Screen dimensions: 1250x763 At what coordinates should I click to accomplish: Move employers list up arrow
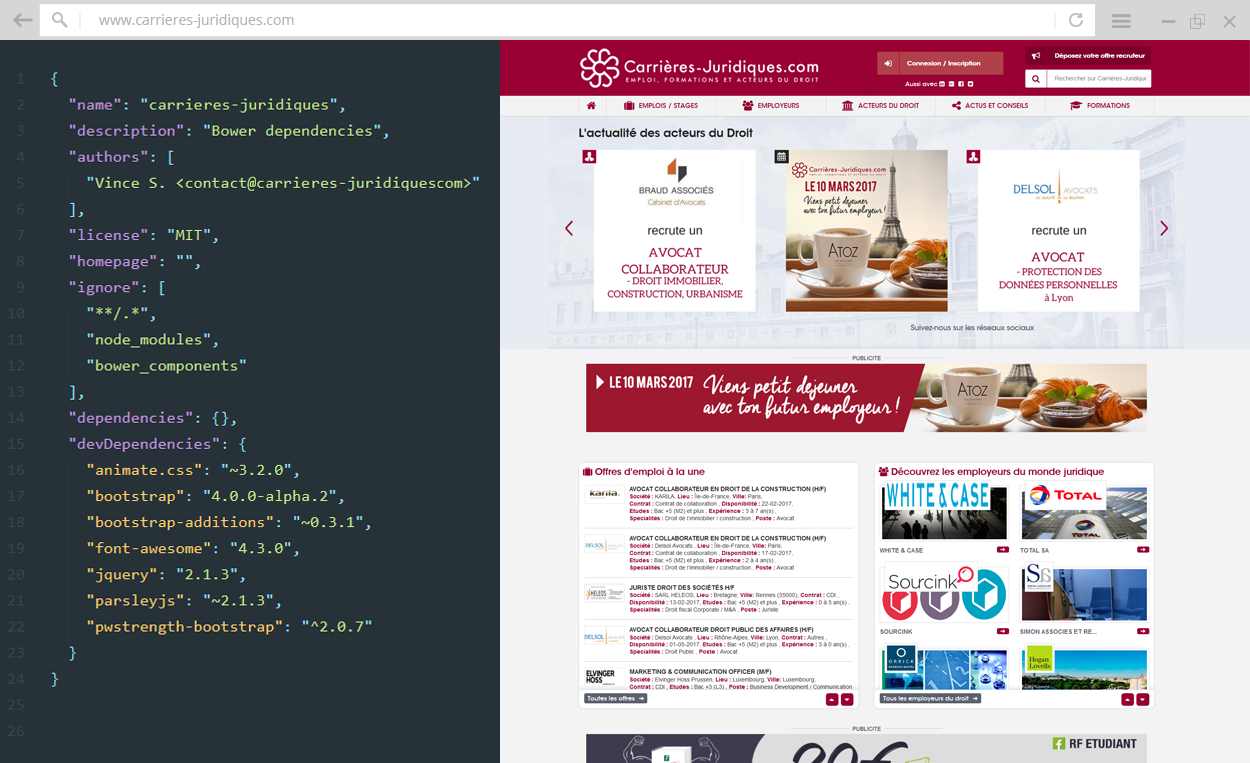coord(1127,700)
